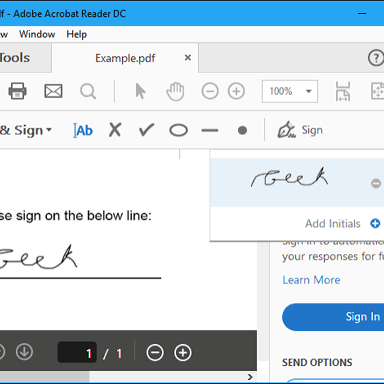Image resolution: width=384 pixels, height=384 pixels.
Task: Select the line tool
Action: point(210,130)
